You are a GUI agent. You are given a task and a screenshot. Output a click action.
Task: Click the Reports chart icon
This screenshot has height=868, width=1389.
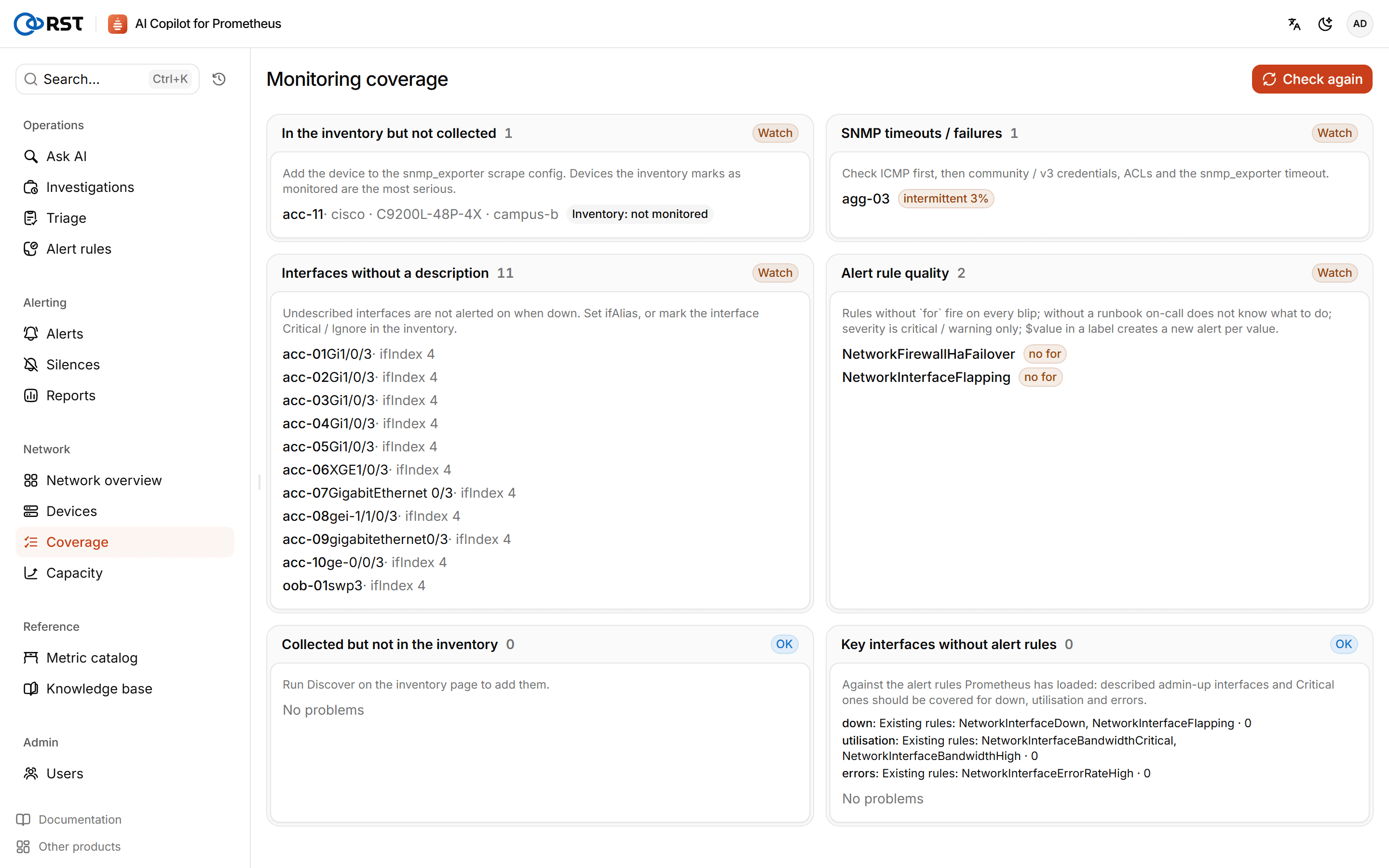pos(31,395)
